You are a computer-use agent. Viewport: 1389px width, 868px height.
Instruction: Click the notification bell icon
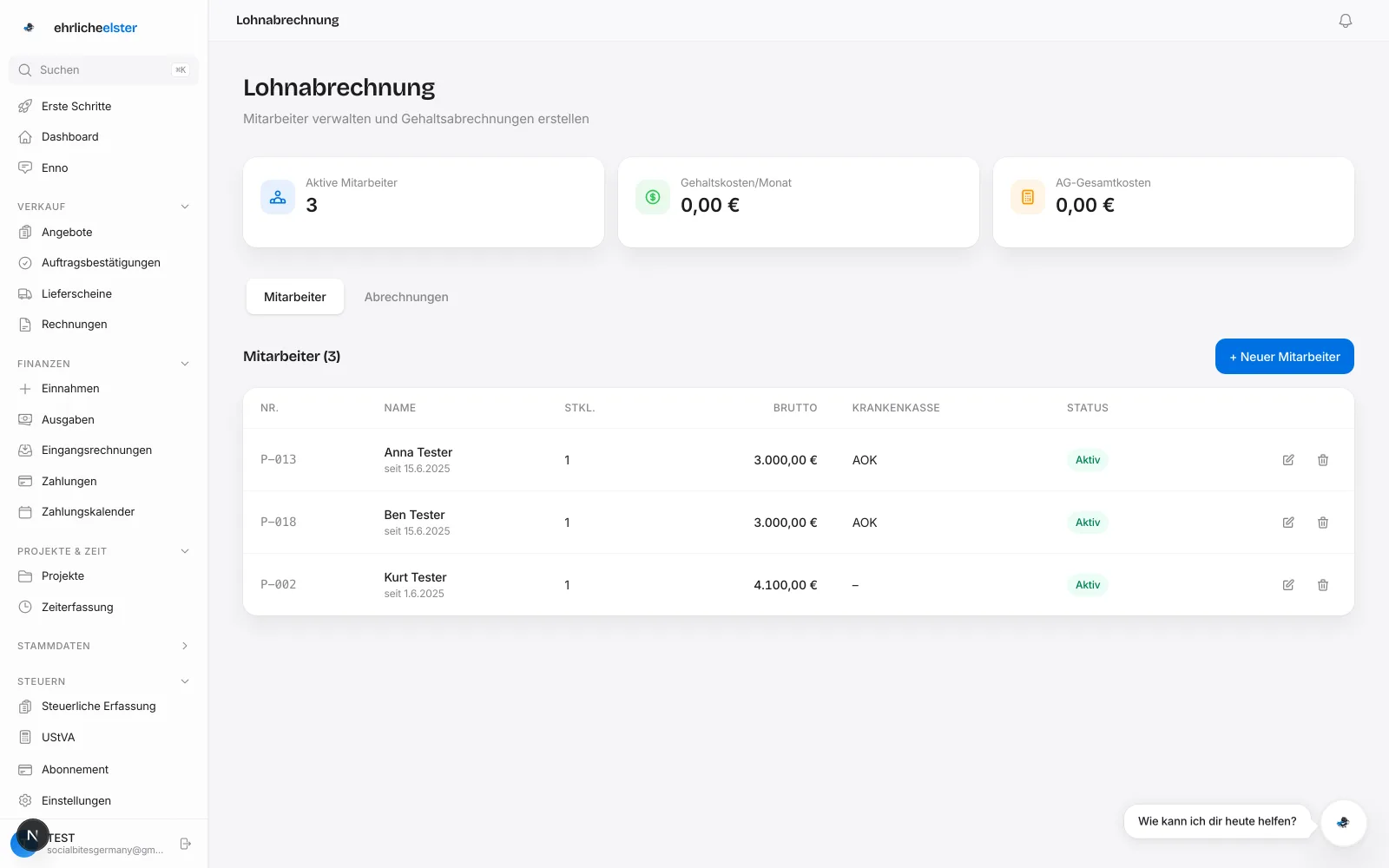[x=1346, y=21]
